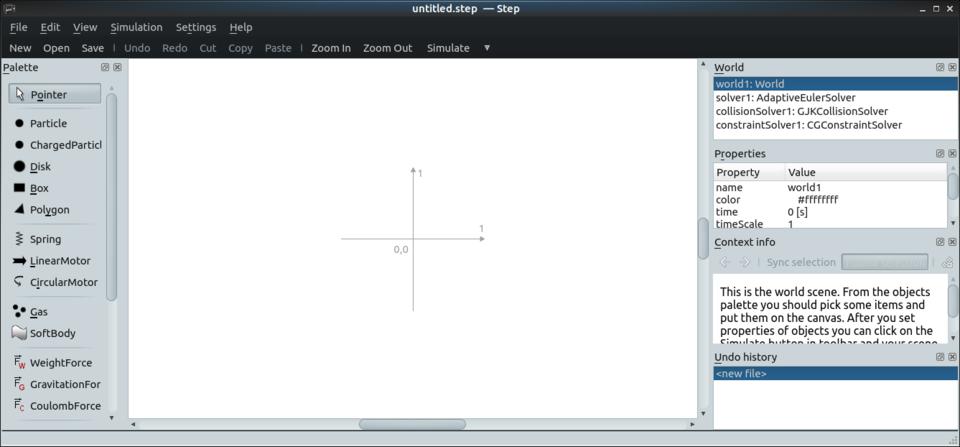Screen dimensions: 960x447
Task: Float the Undo history panel
Action: coord(940,357)
